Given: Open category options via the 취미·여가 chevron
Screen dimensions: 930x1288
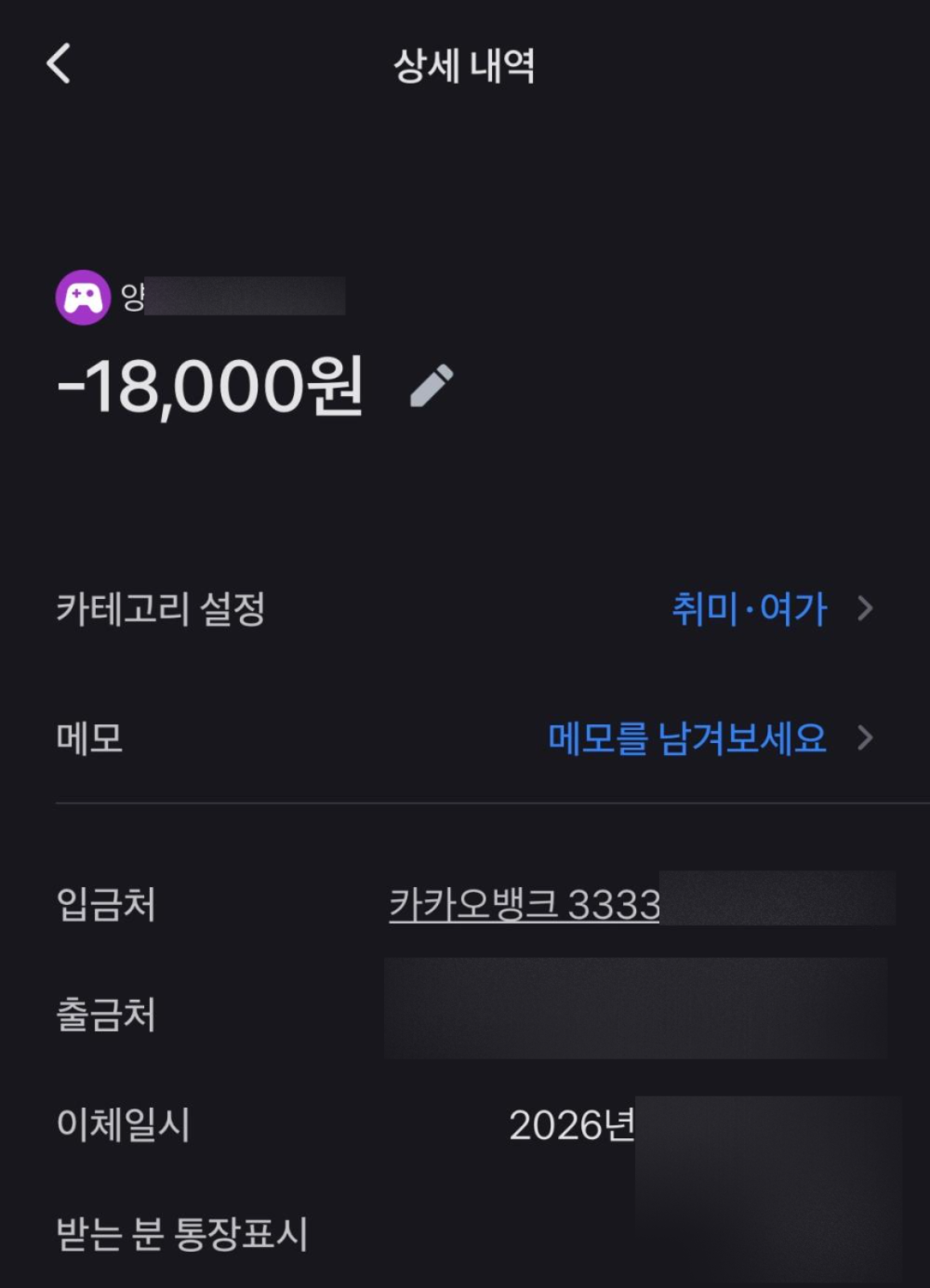Looking at the screenshot, I should [x=865, y=608].
